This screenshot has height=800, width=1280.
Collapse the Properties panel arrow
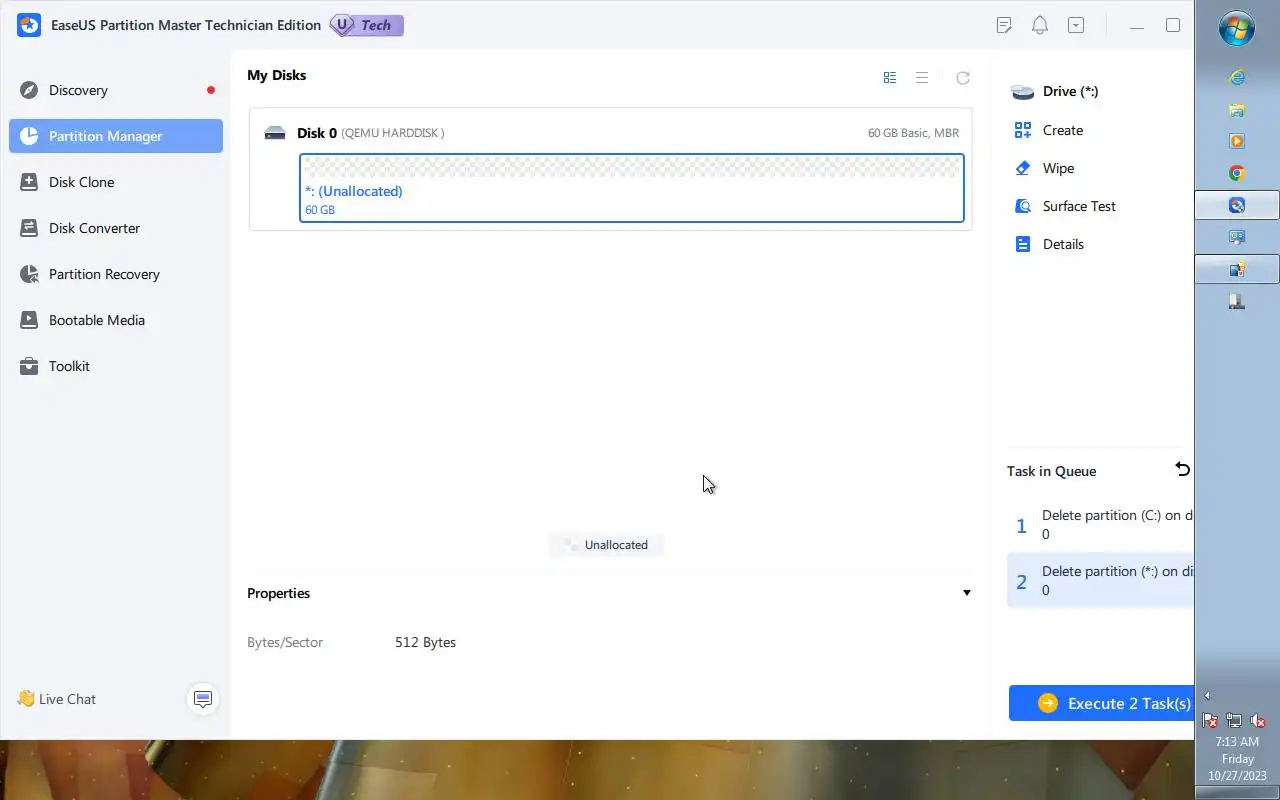pyautogui.click(x=967, y=593)
